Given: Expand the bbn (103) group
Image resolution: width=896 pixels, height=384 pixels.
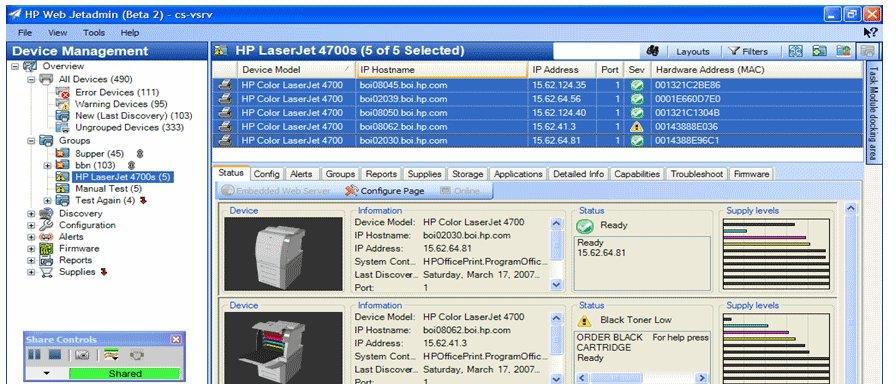Looking at the screenshot, I should coord(47,166).
